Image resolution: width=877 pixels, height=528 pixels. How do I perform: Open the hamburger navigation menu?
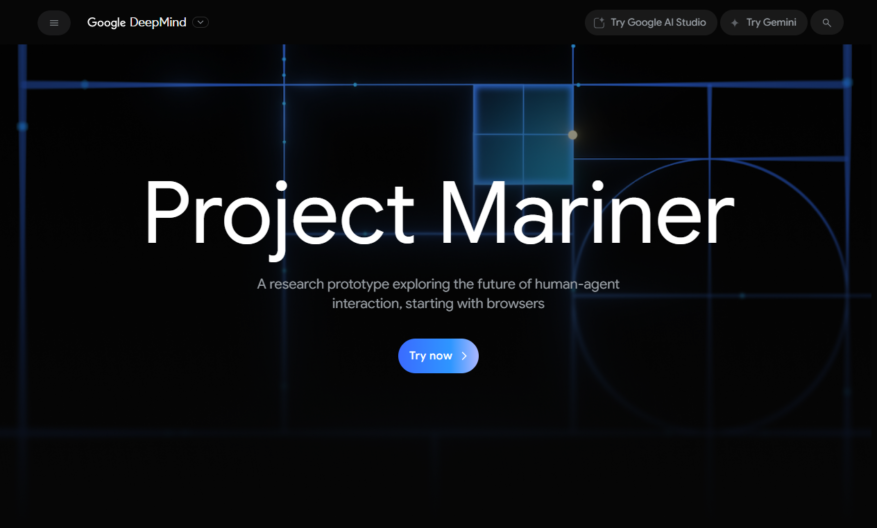click(x=54, y=23)
